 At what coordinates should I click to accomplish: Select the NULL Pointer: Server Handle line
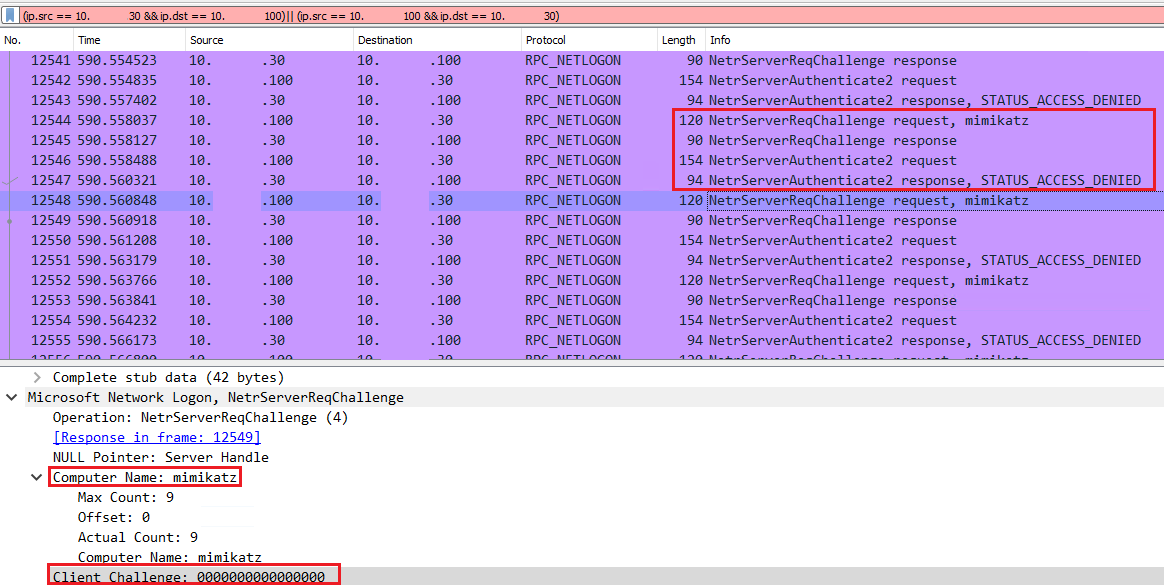(160, 457)
